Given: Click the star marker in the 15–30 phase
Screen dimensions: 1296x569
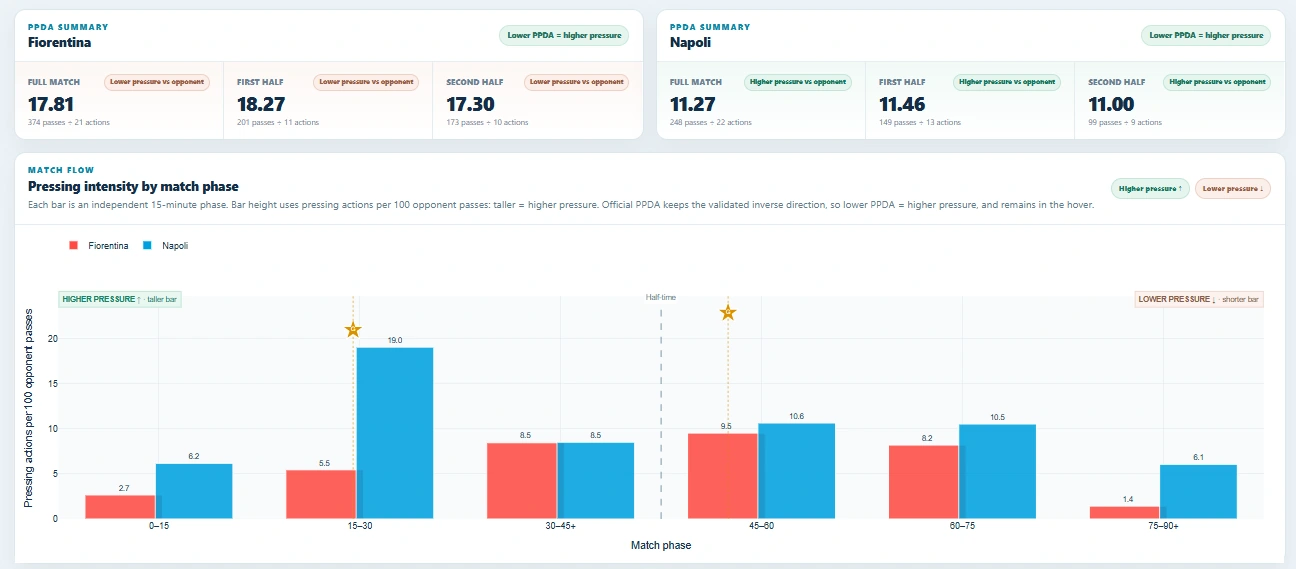Looking at the screenshot, I should [x=353, y=330].
